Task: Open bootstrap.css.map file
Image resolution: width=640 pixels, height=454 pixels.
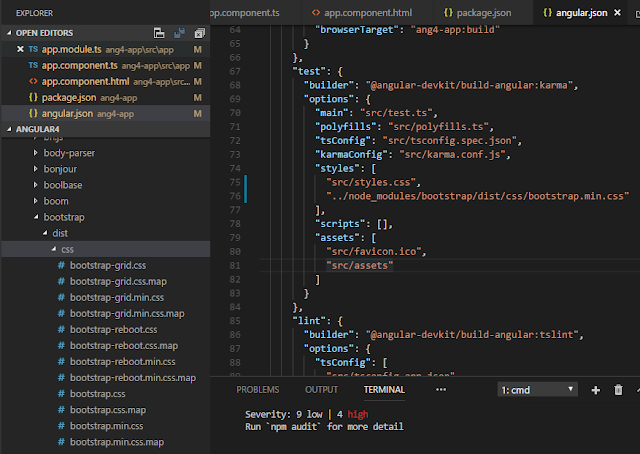Action: click(x=108, y=410)
